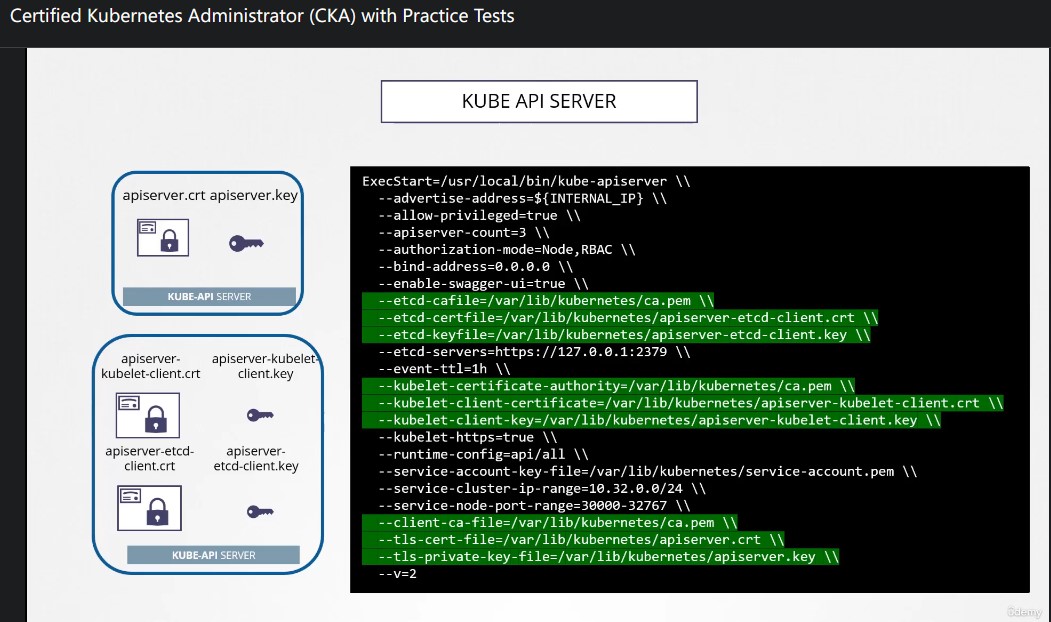Click the --enable-swagger-ui=true line
The width and height of the screenshot is (1051, 622).
[483, 284]
